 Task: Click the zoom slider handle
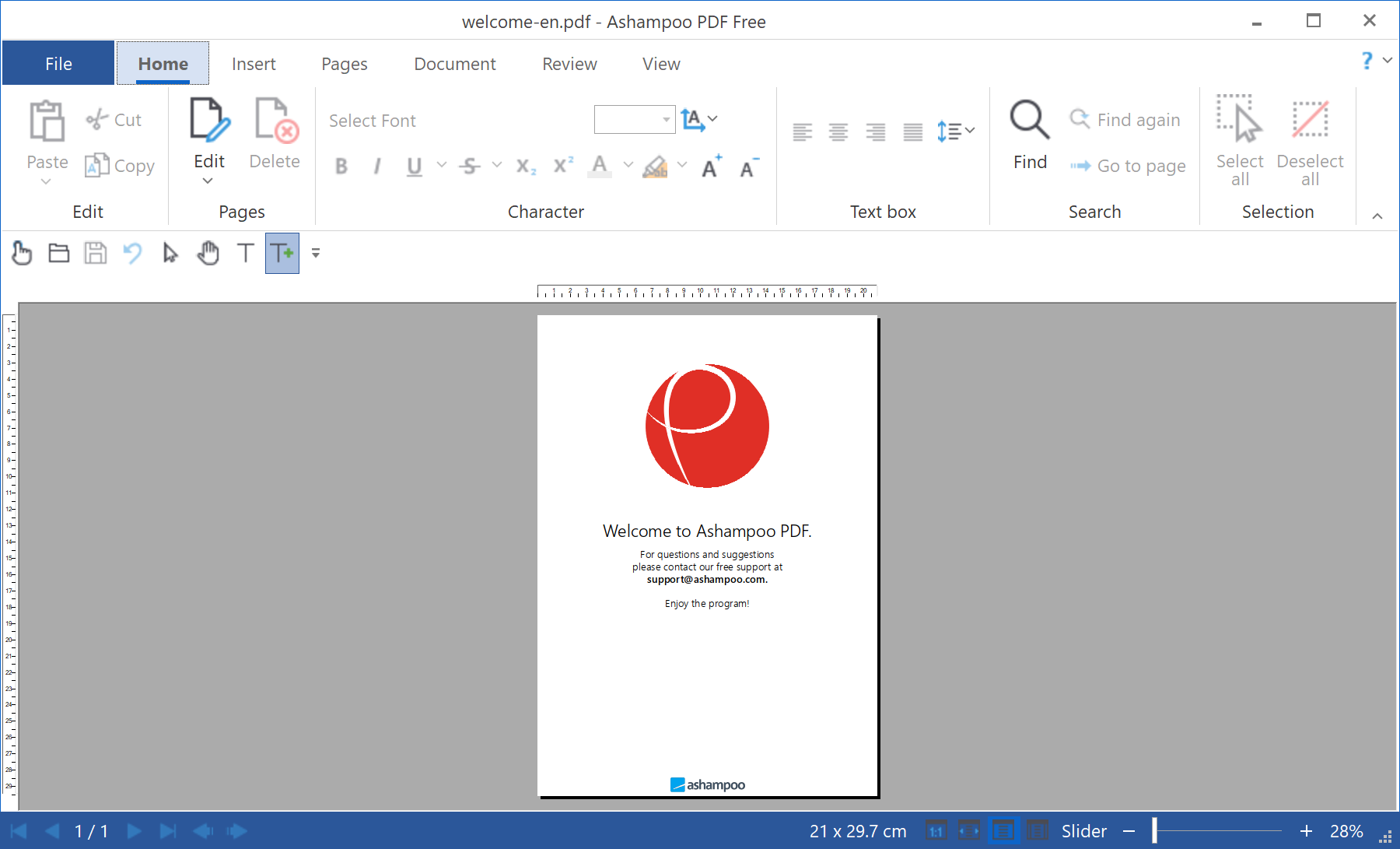[1155, 831]
